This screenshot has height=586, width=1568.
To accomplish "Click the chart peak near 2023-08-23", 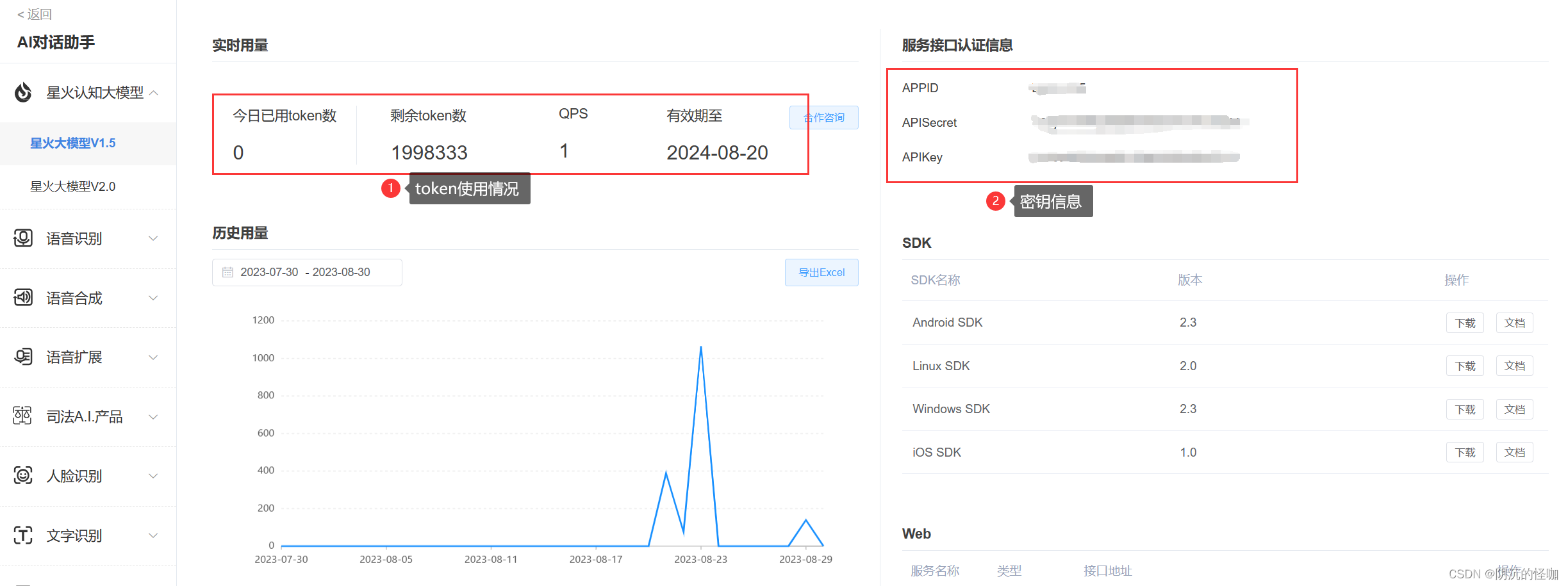I will coord(701,347).
